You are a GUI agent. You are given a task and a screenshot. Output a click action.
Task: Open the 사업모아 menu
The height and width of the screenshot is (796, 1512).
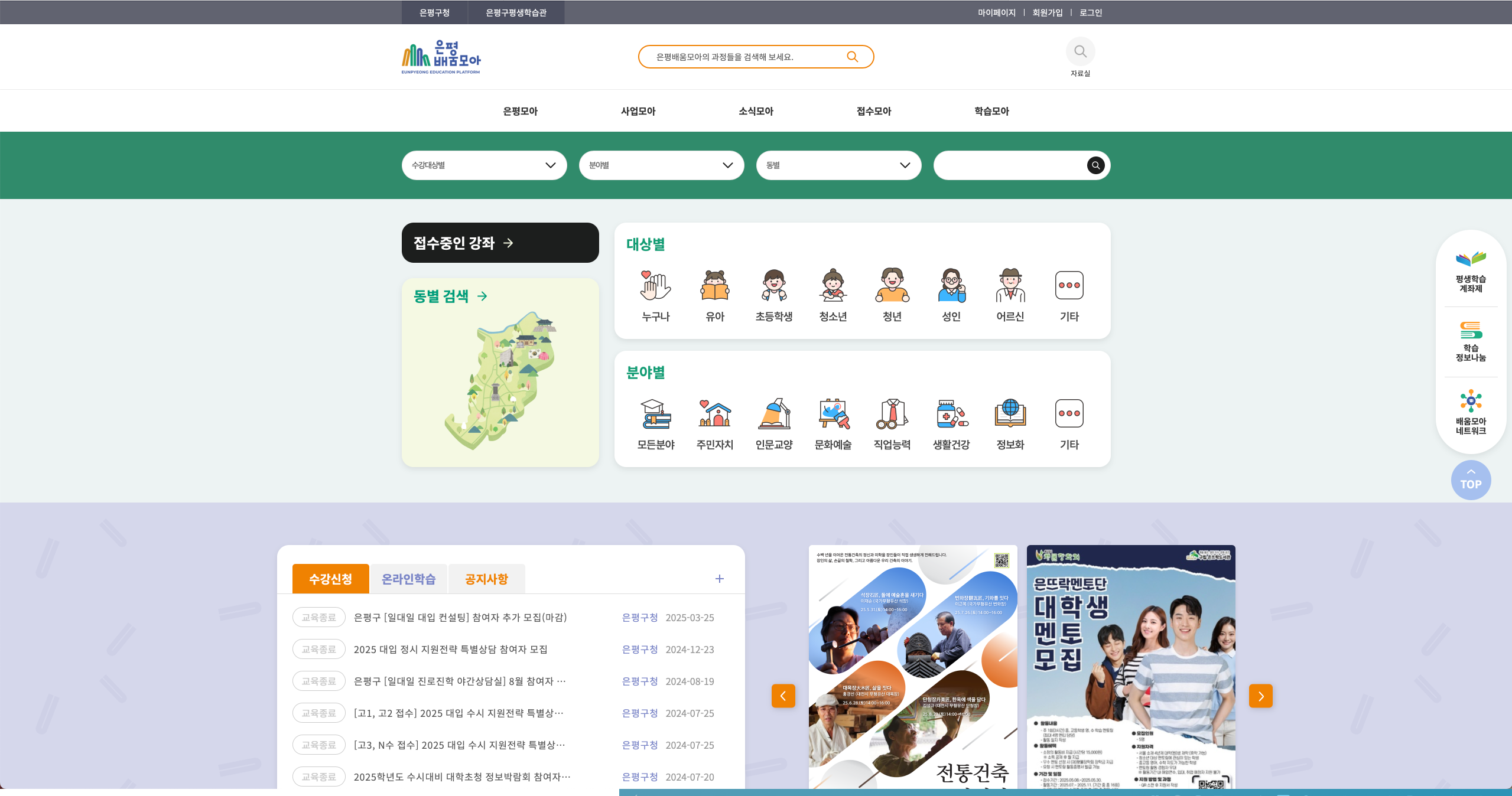[x=638, y=111]
